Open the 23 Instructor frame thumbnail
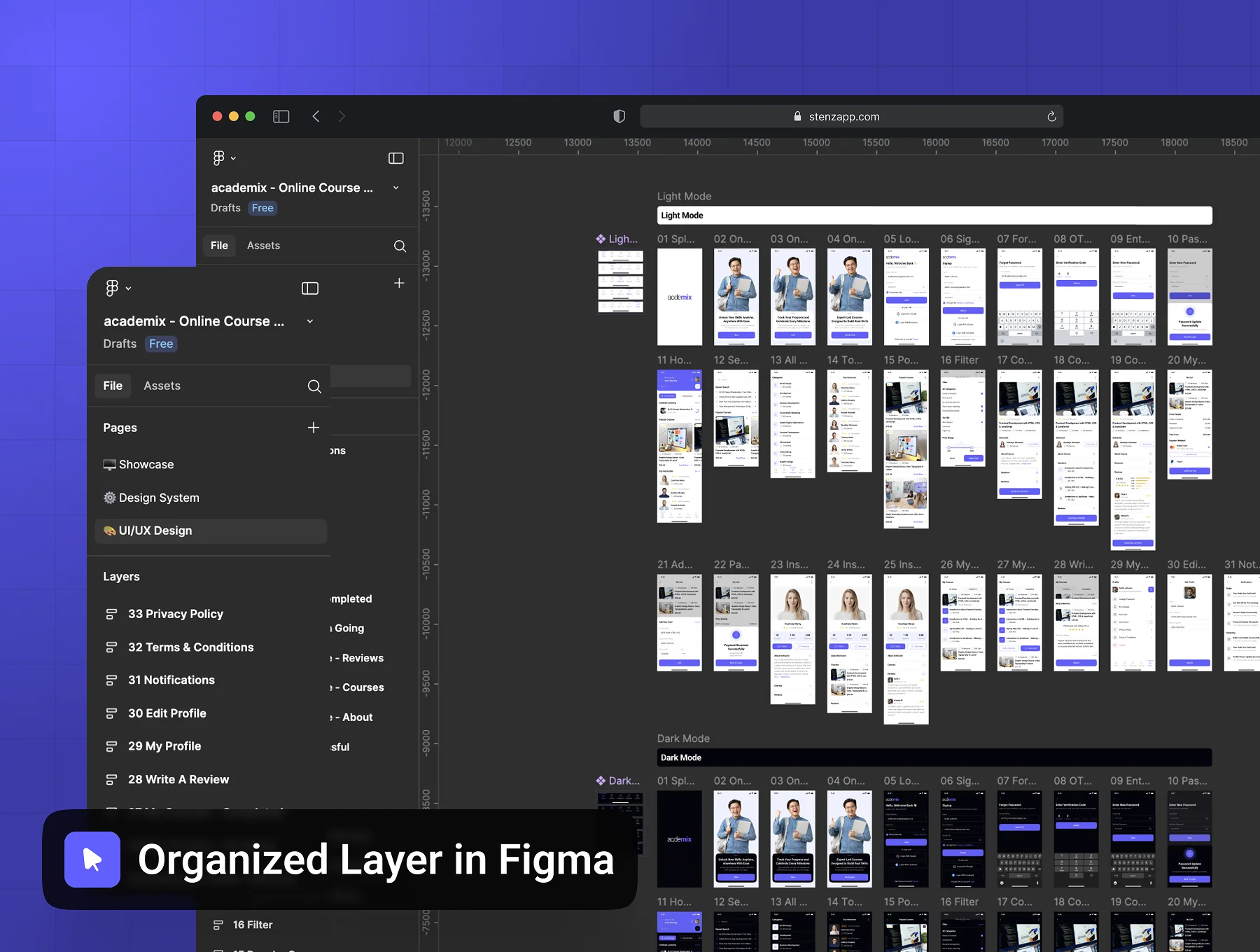This screenshot has width=1260, height=952. click(792, 640)
